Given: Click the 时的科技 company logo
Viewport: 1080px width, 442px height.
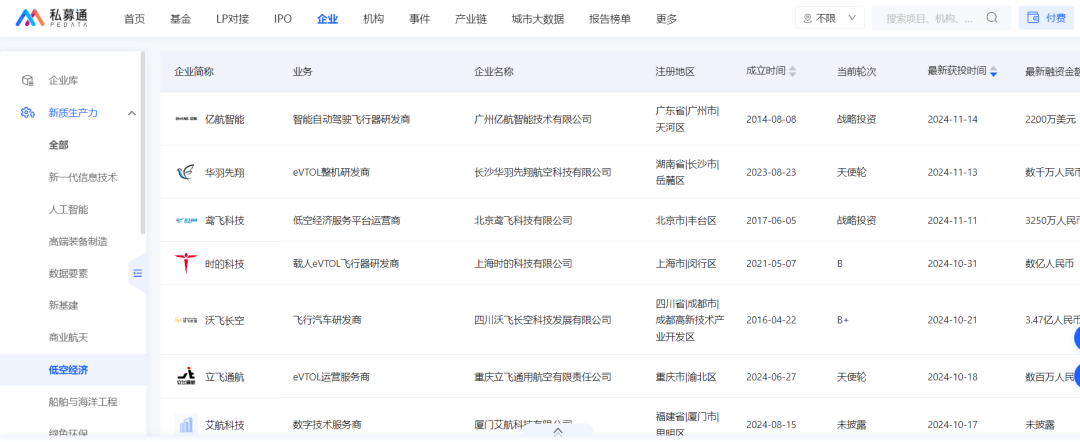Looking at the screenshot, I should [186, 263].
